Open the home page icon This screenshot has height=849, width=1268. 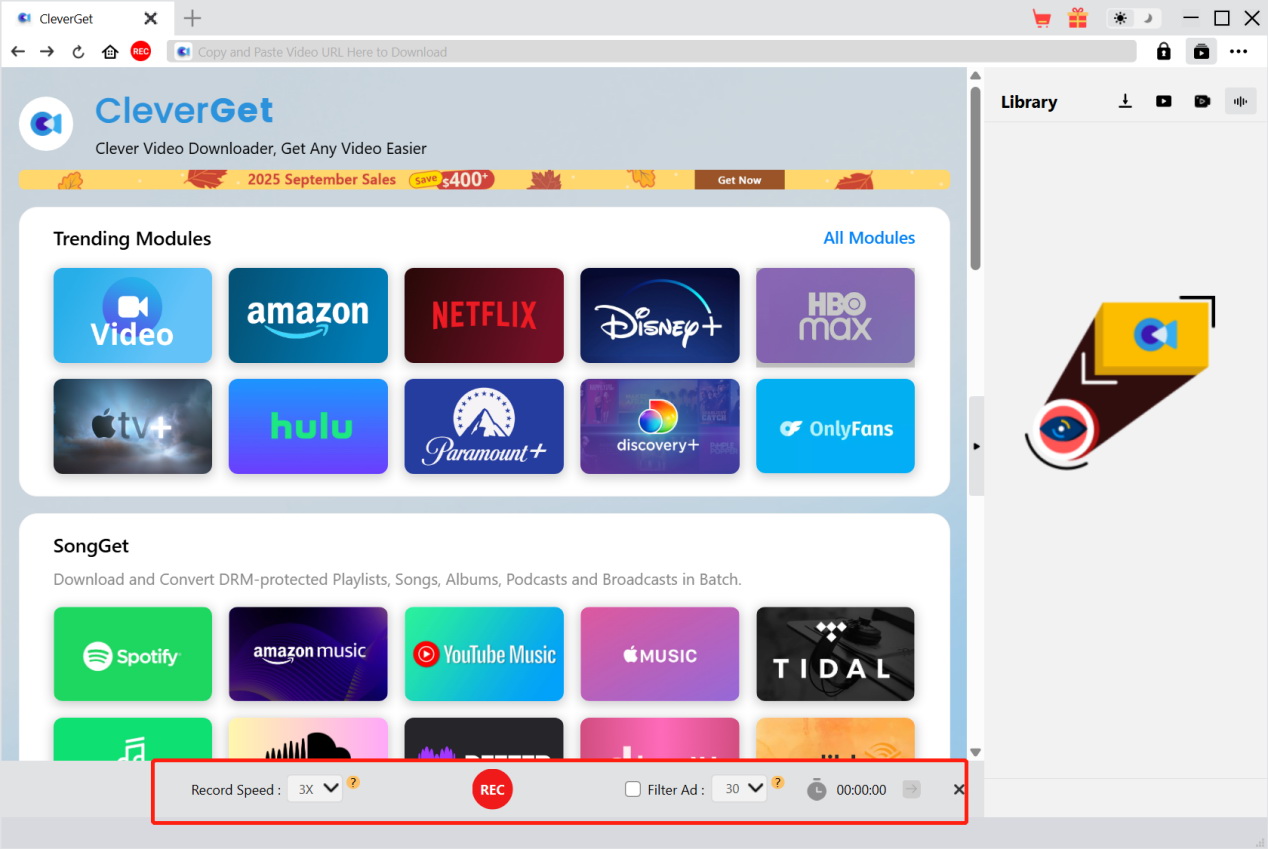(110, 51)
